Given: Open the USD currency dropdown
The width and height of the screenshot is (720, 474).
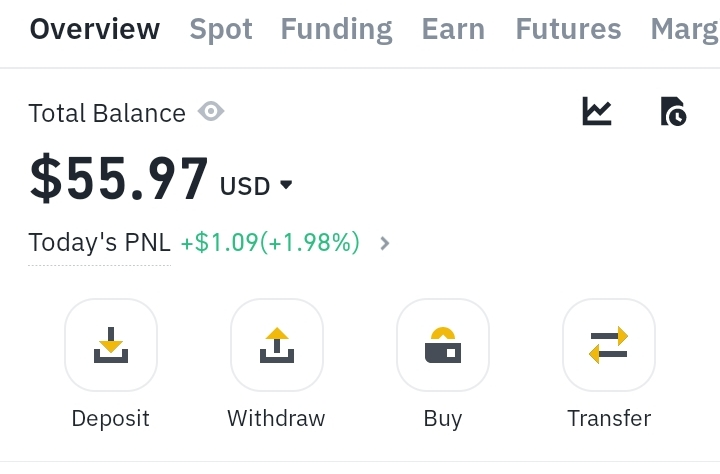Looking at the screenshot, I should (x=256, y=186).
